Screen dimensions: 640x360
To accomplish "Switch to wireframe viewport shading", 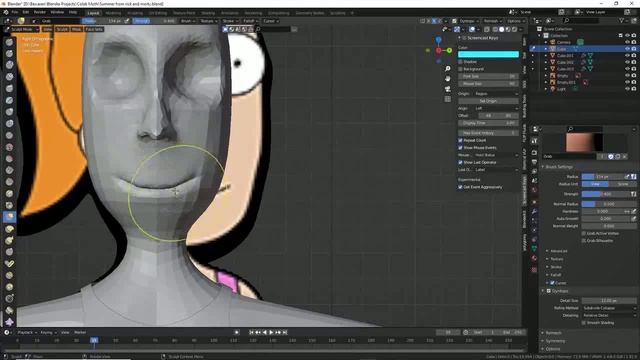I will pyautogui.click(x=495, y=29).
